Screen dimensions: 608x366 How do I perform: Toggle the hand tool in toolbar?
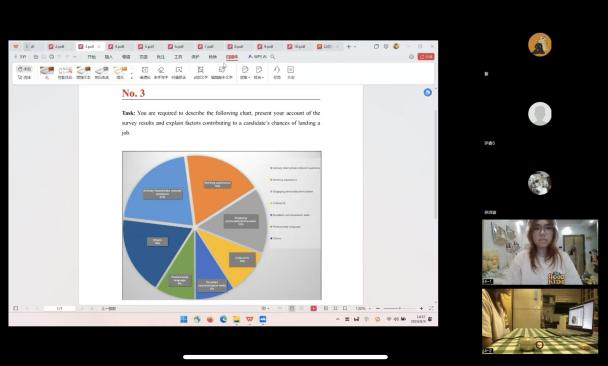pyautogui.click(x=24, y=69)
